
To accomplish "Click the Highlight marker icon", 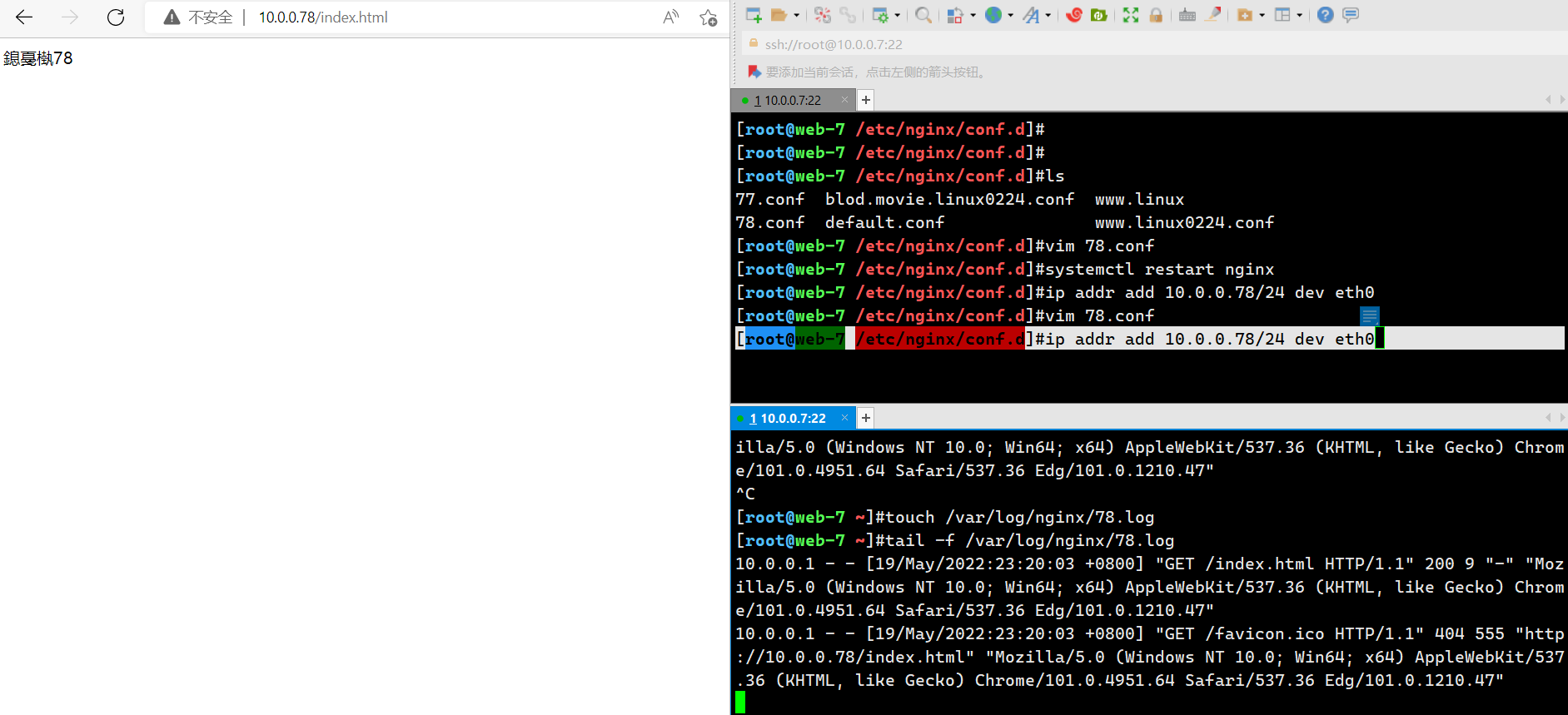I will 1213,15.
